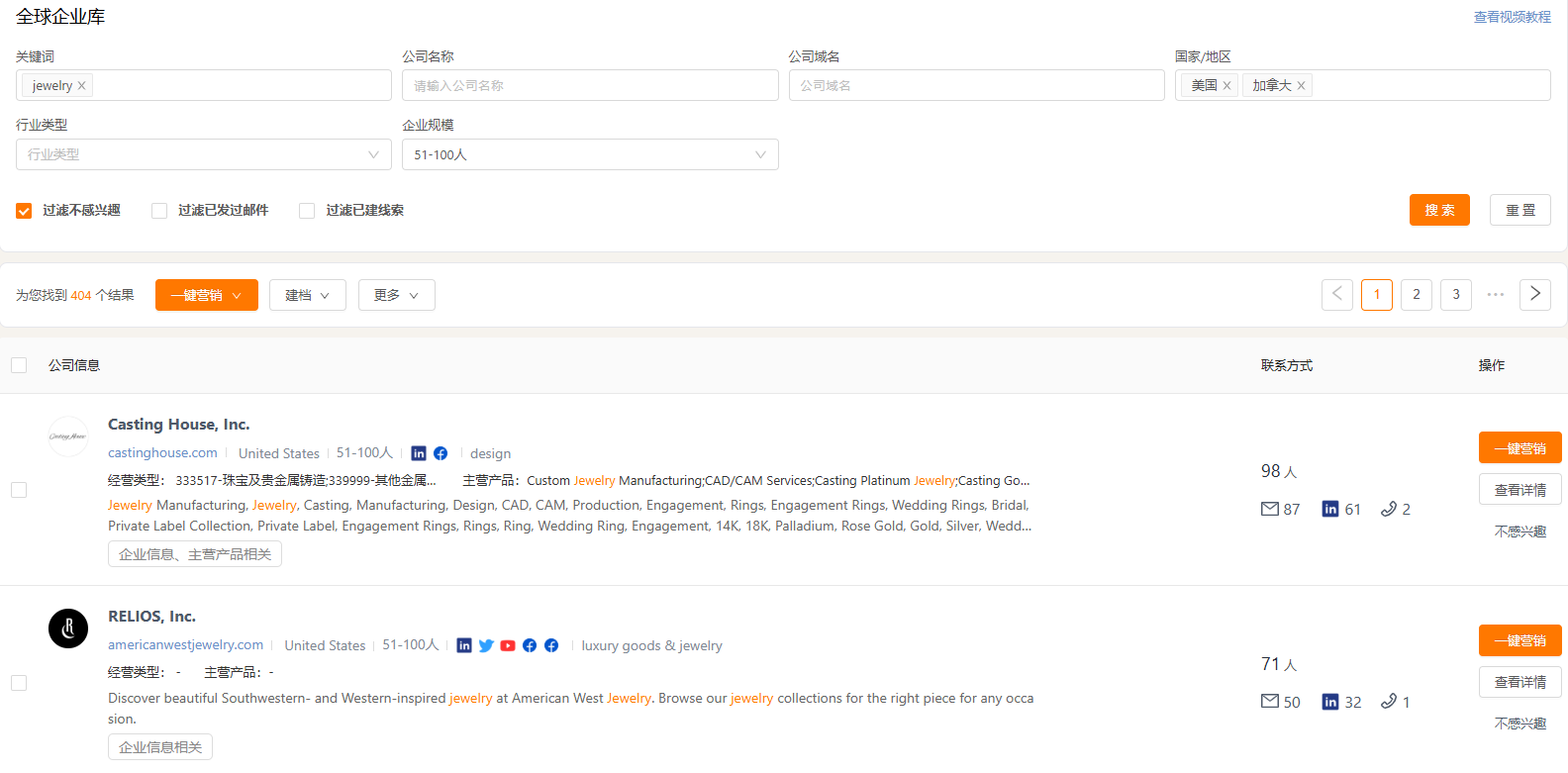Open RELIOS LinkedIn social icon
The height and width of the screenshot is (773, 1568).
[464, 645]
